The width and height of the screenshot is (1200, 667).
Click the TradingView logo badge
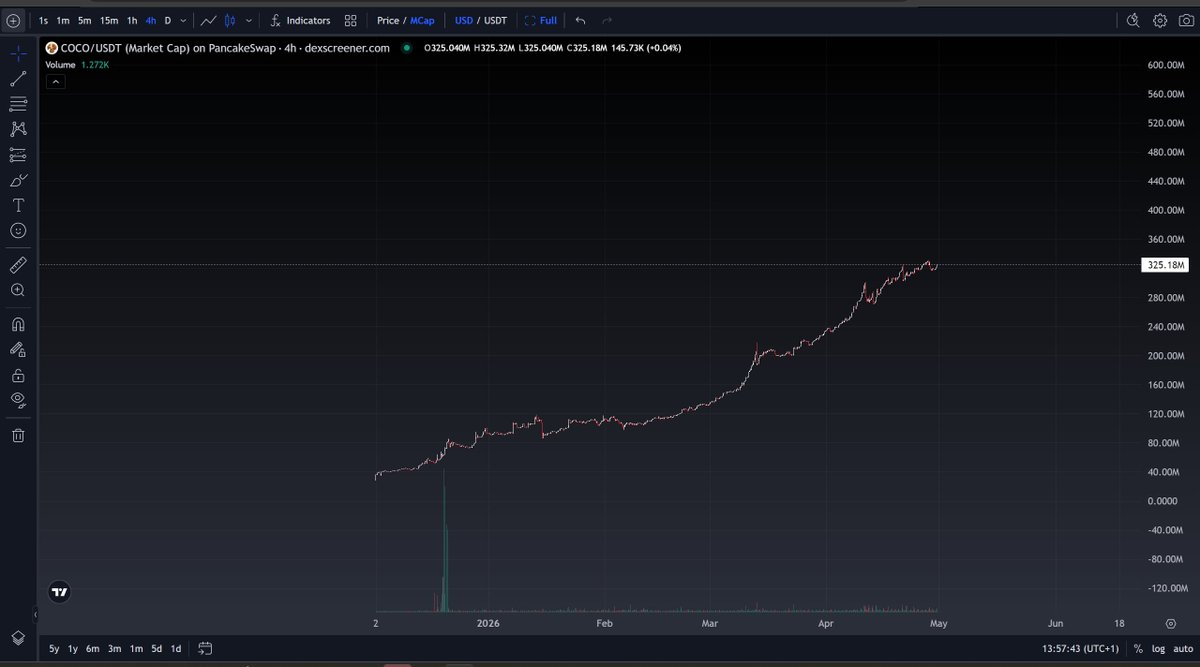[60, 591]
